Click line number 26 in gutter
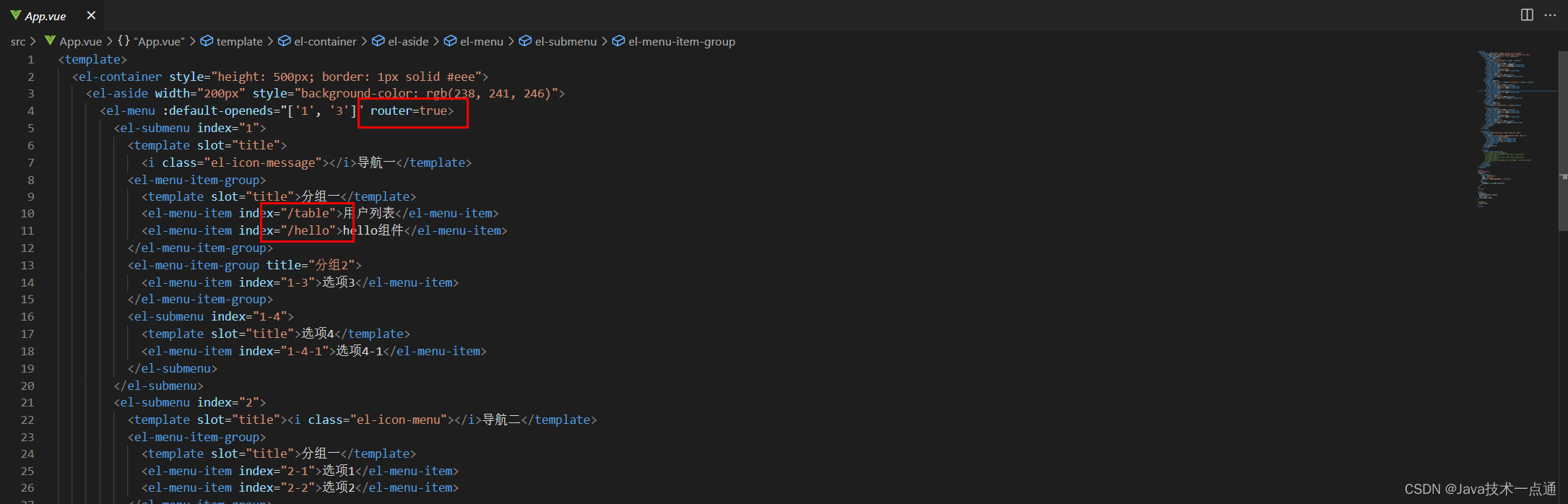Image resolution: width=1568 pixels, height=504 pixels. tap(27, 488)
